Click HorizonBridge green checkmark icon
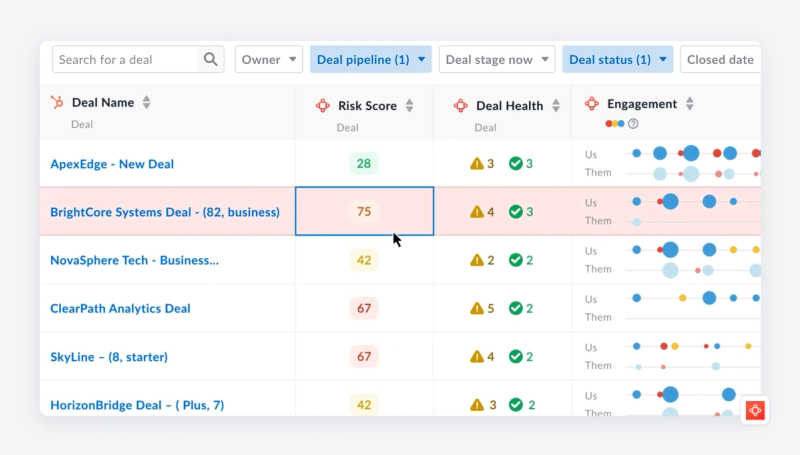Viewport: 800px width, 455px height. (516, 405)
